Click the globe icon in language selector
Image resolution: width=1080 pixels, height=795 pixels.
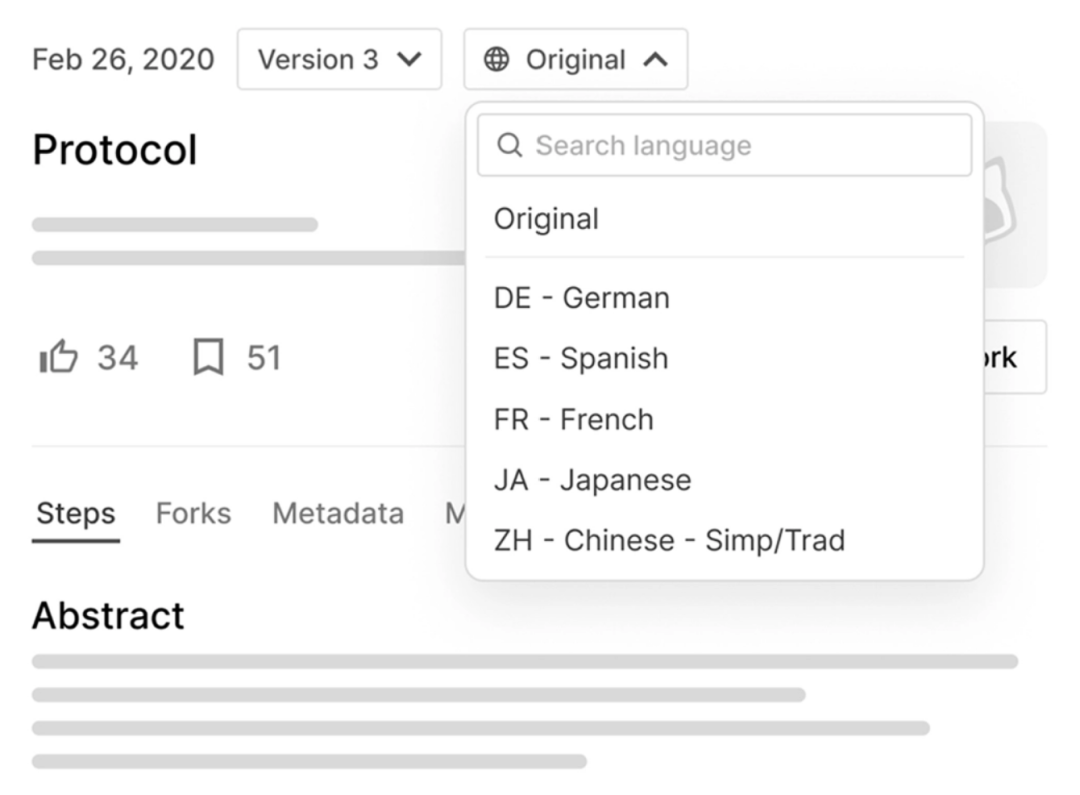point(496,59)
